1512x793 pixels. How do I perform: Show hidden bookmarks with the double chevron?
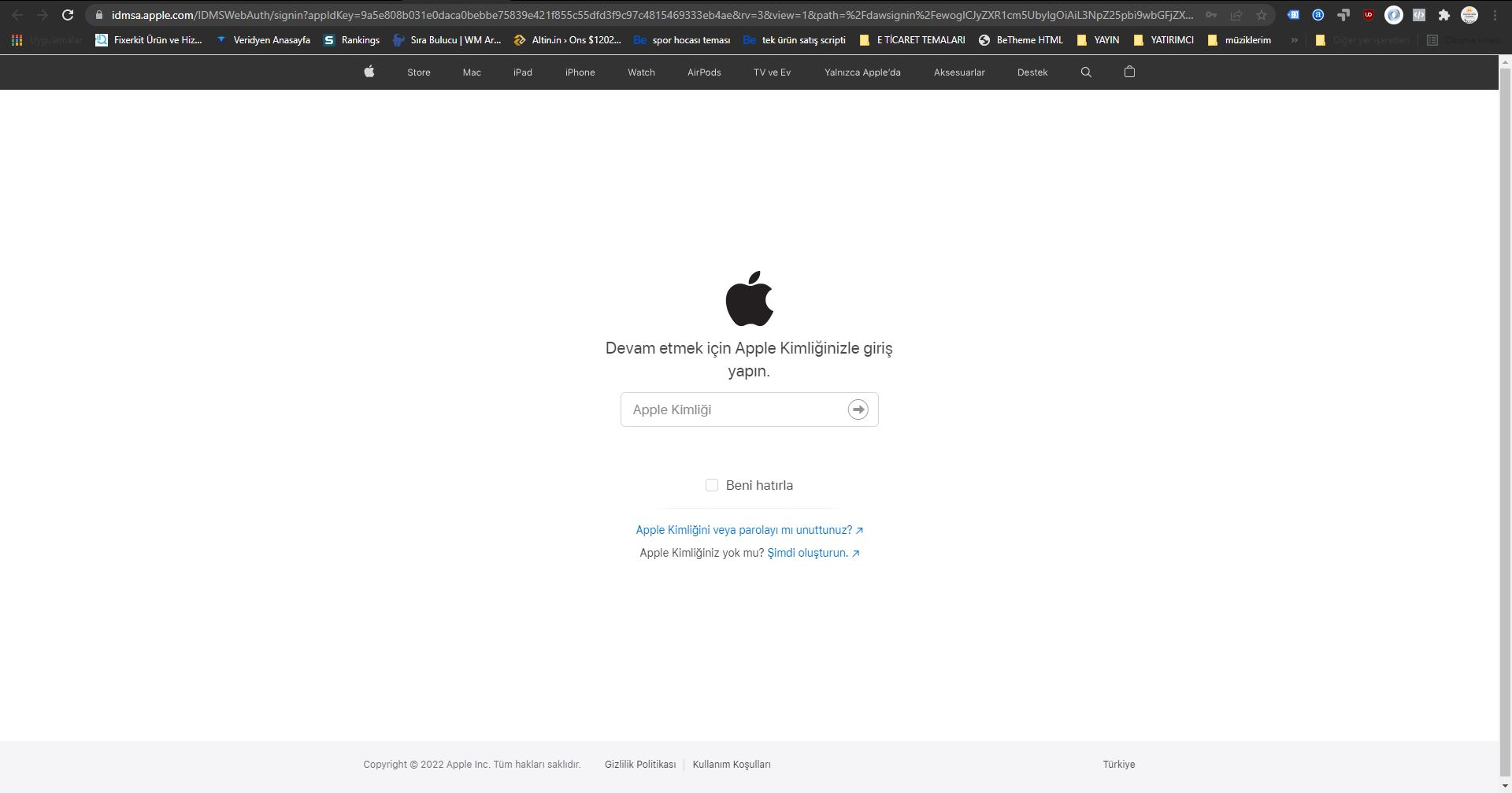click(1294, 40)
